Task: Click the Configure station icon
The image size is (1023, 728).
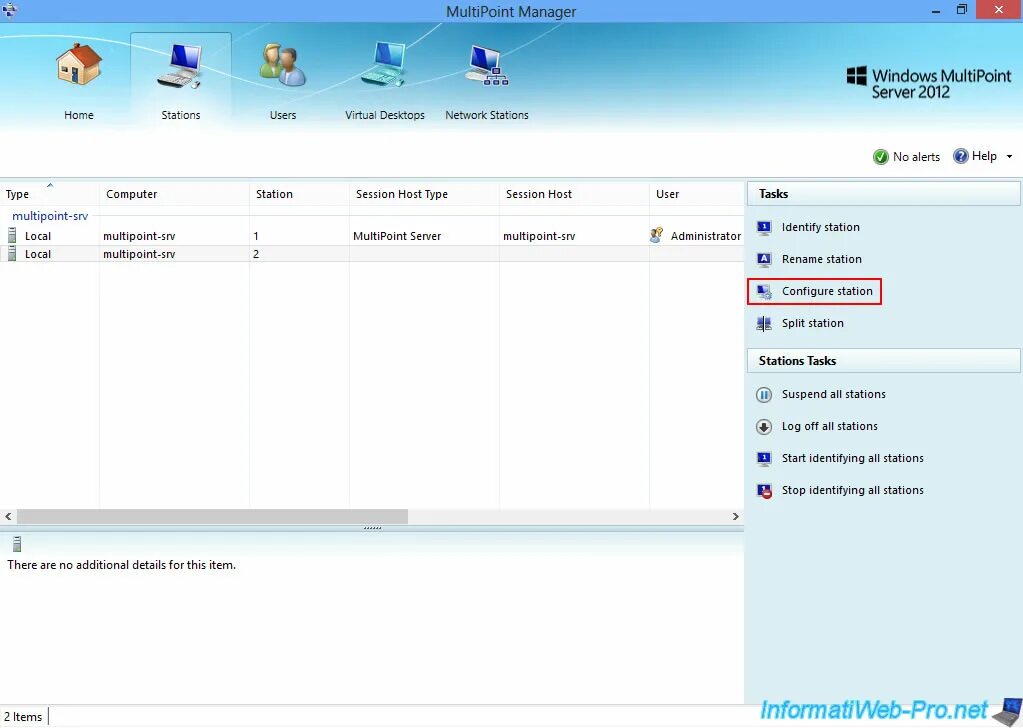Action: 764,291
